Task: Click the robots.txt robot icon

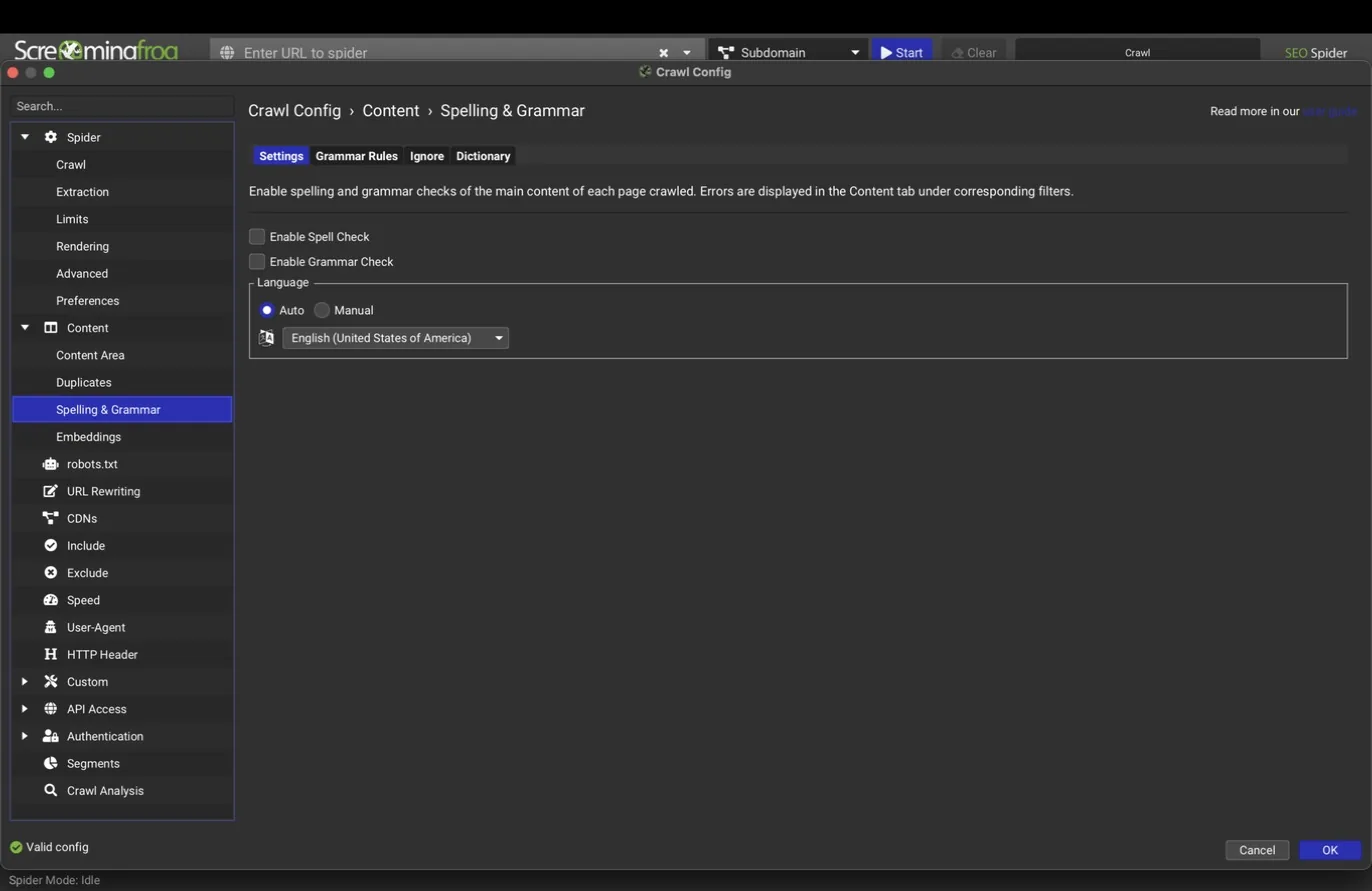Action: pyautogui.click(x=51, y=464)
